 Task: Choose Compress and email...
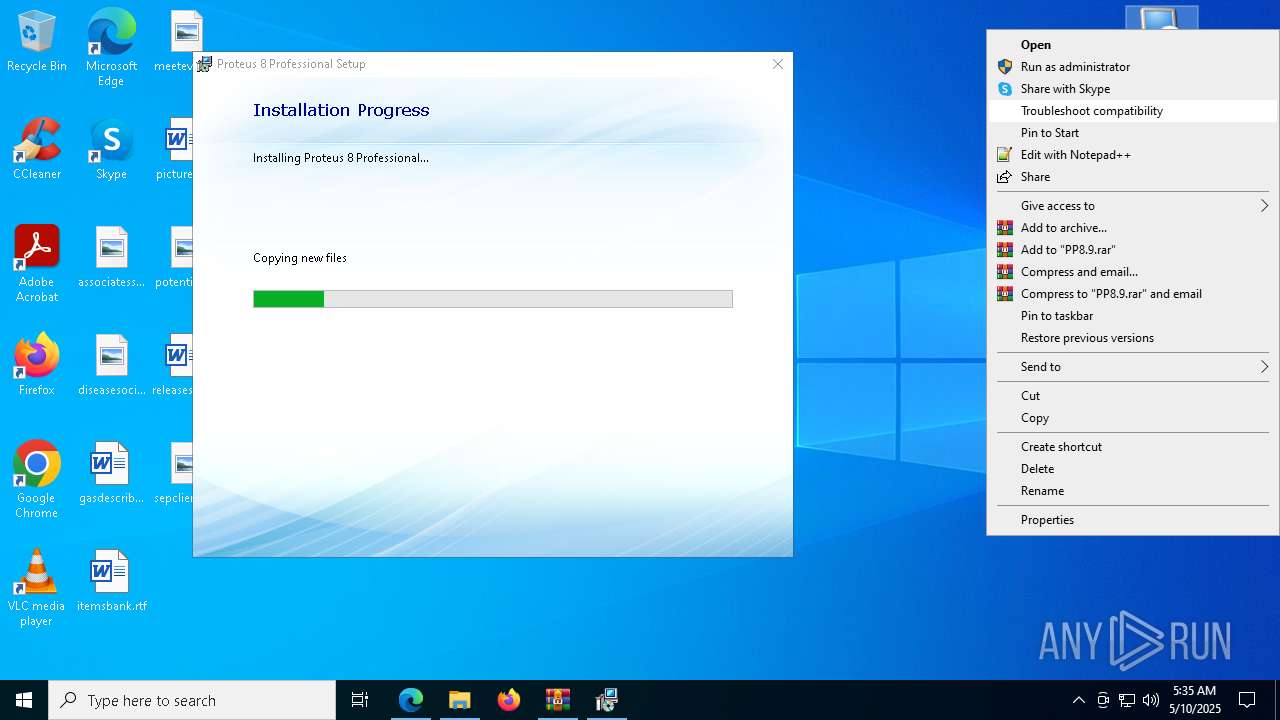[x=1132, y=272]
